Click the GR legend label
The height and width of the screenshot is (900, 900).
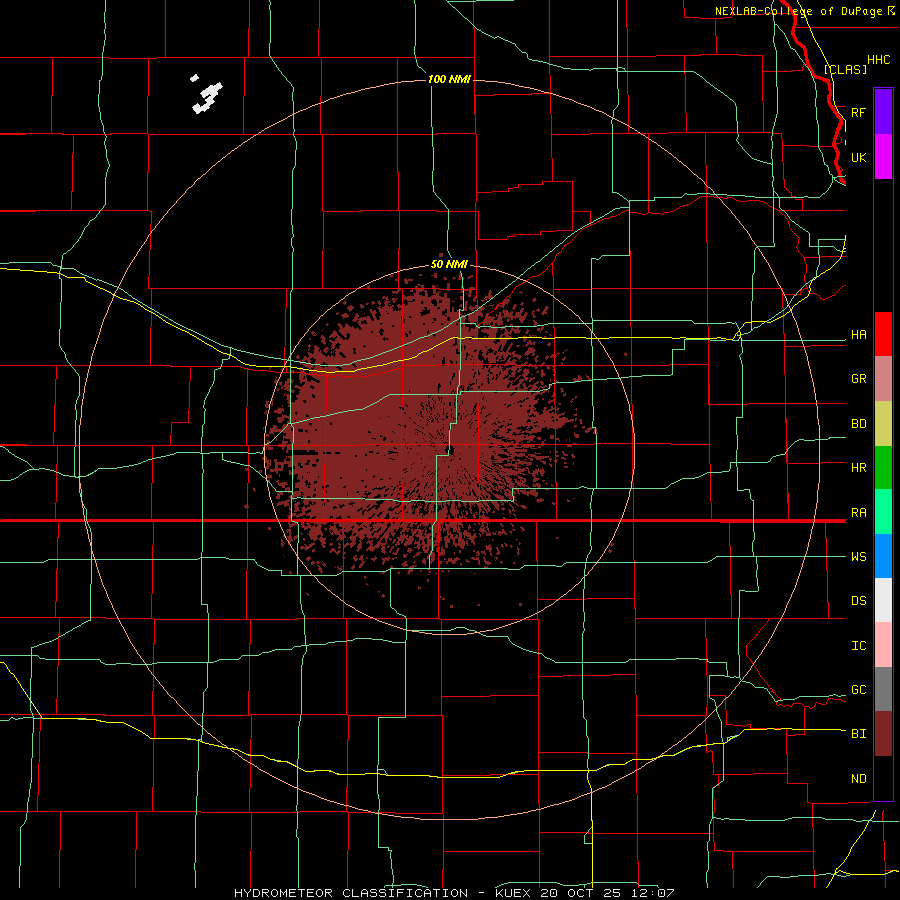pos(858,379)
